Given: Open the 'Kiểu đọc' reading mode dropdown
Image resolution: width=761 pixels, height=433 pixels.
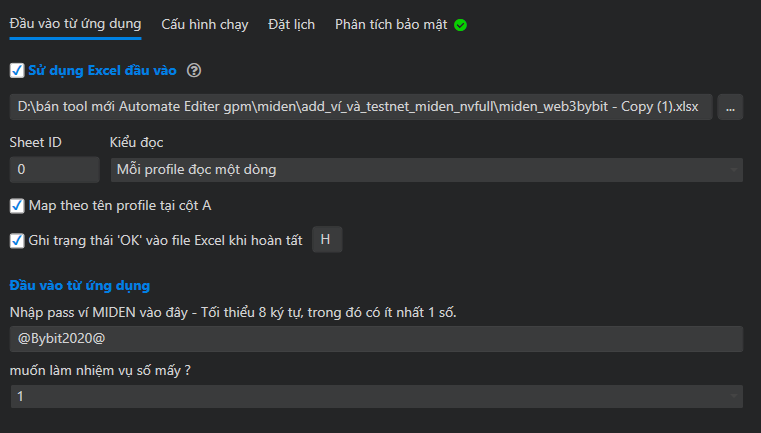Looking at the screenshot, I should [426, 169].
